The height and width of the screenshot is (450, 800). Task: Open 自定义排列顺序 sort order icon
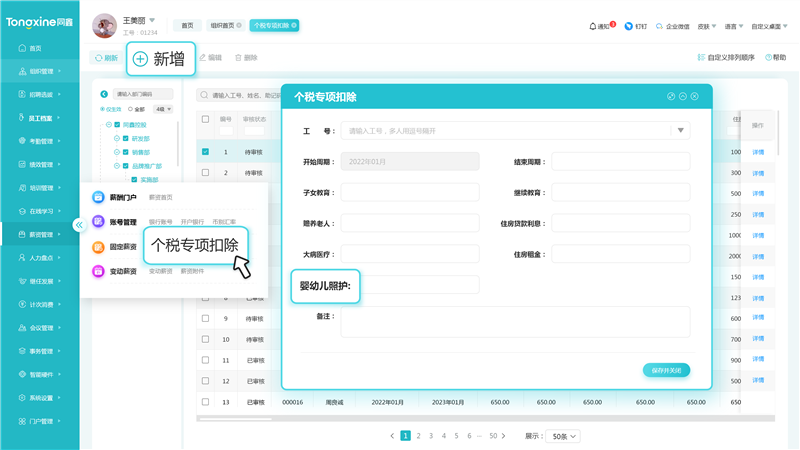(x=701, y=58)
